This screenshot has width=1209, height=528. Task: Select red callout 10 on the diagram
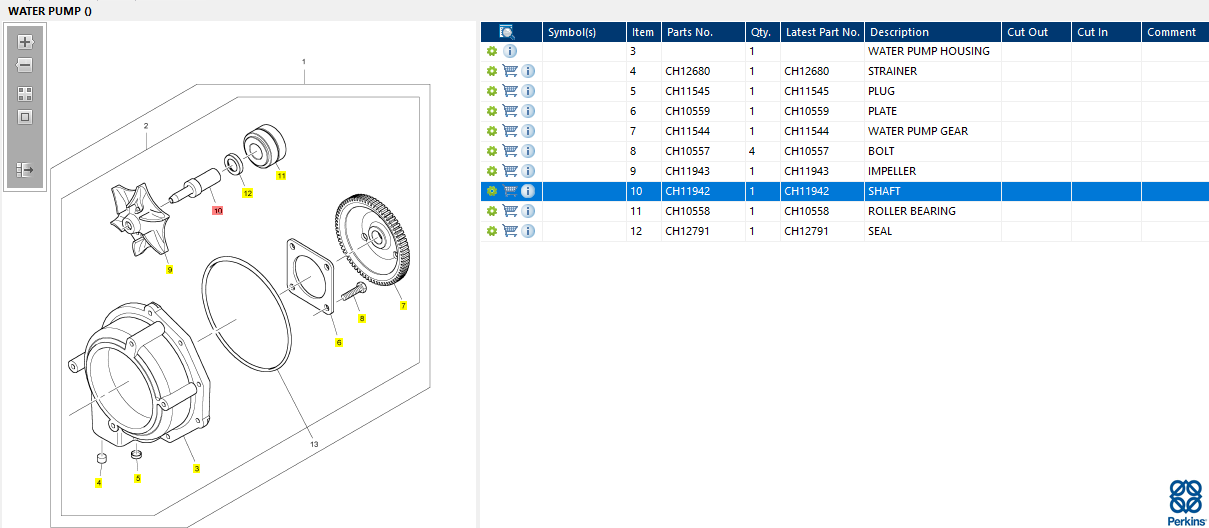point(217,211)
